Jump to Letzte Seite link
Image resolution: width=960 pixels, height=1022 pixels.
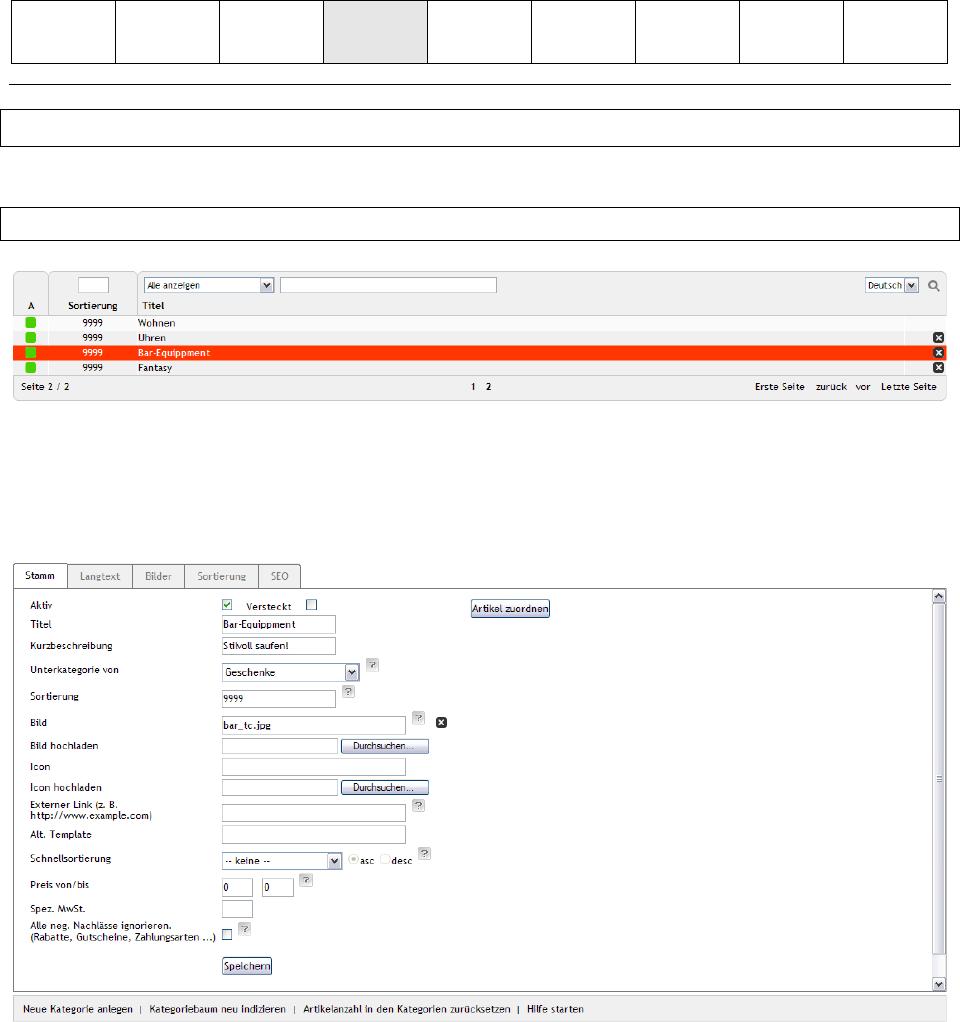tap(909, 387)
